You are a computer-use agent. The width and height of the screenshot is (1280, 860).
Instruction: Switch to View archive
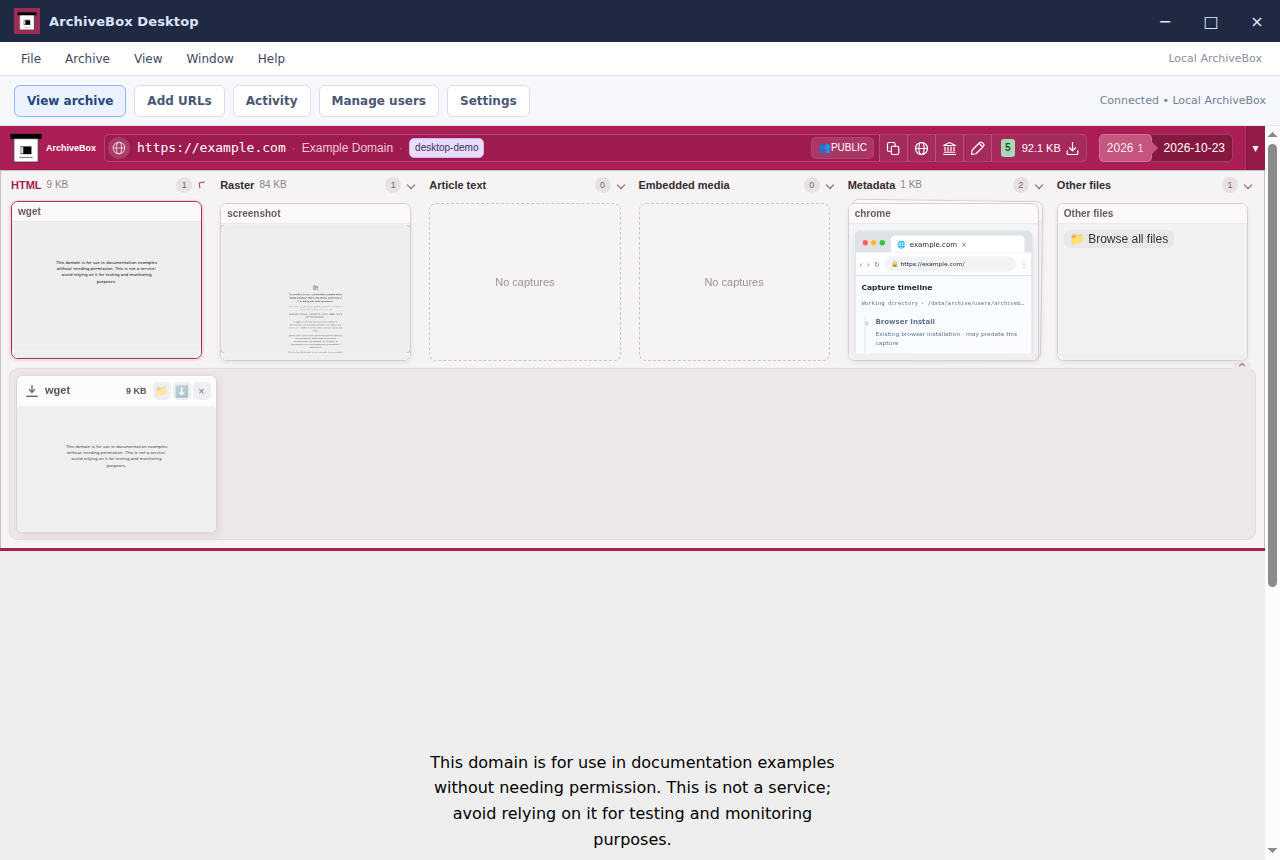pyautogui.click(x=70, y=101)
